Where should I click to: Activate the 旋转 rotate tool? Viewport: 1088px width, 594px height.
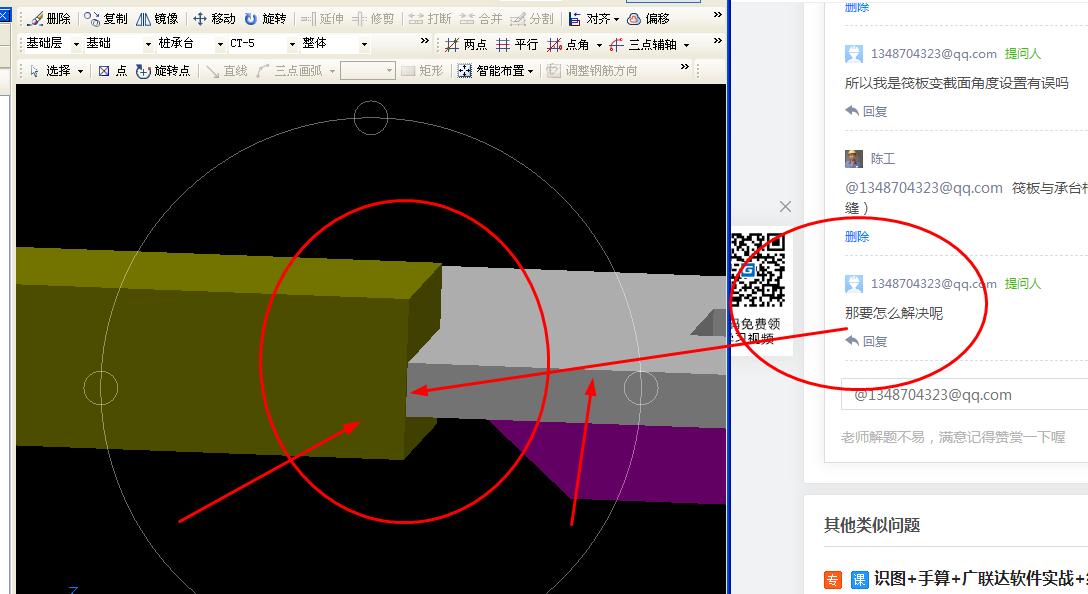[x=266, y=19]
